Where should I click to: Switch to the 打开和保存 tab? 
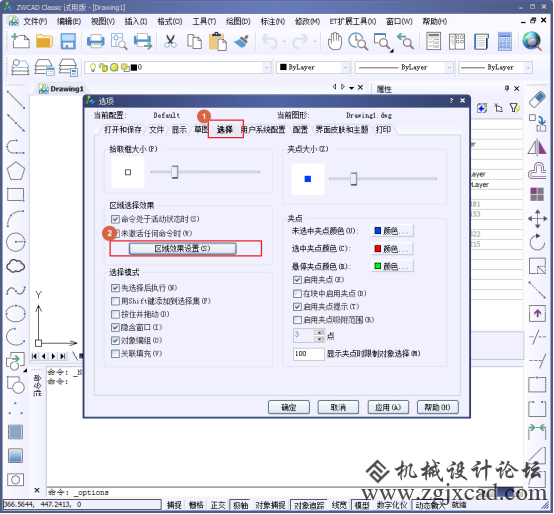tap(122, 130)
